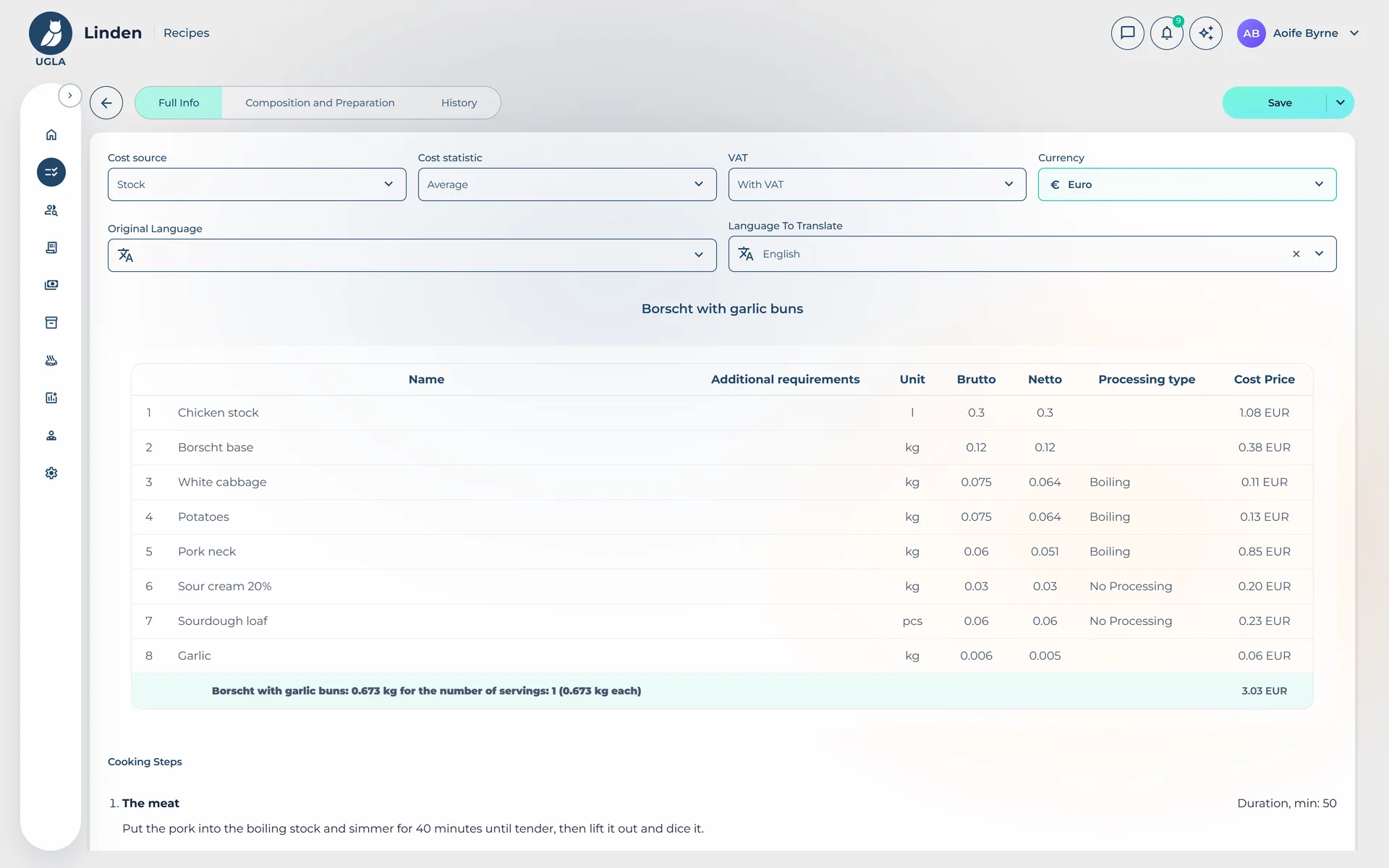This screenshot has width=1389, height=868.
Task: Select the Sourdough loaf ingredient name
Action: [223, 621]
